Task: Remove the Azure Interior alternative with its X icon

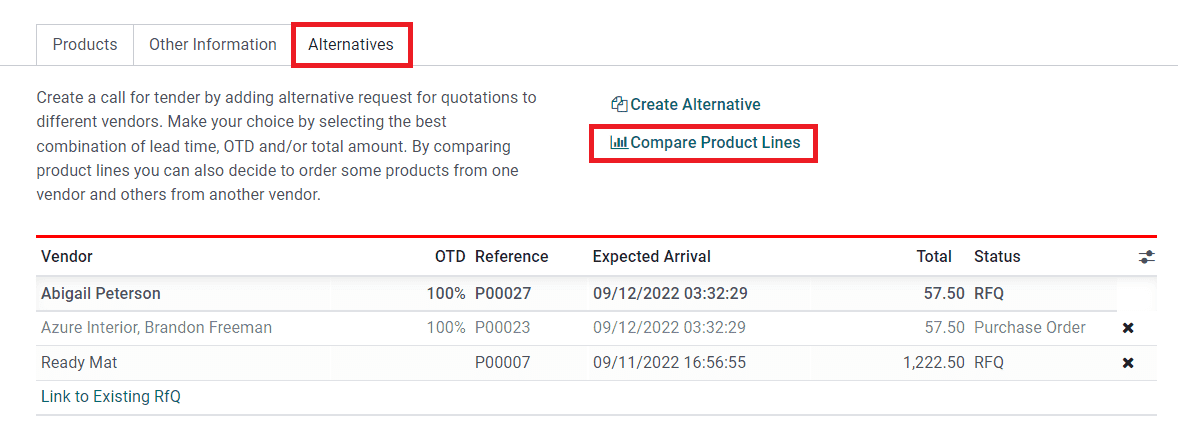Action: pyautogui.click(x=1128, y=328)
